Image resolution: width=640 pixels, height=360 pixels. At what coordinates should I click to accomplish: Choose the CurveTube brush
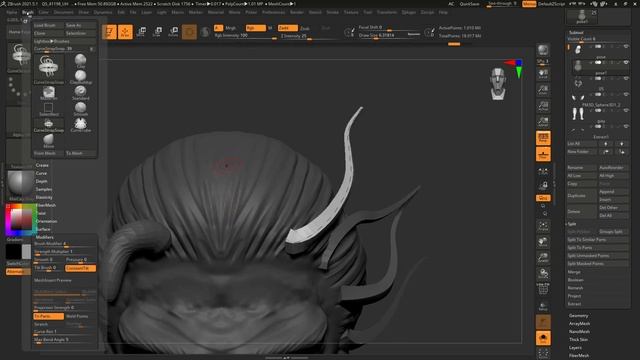pos(80,125)
